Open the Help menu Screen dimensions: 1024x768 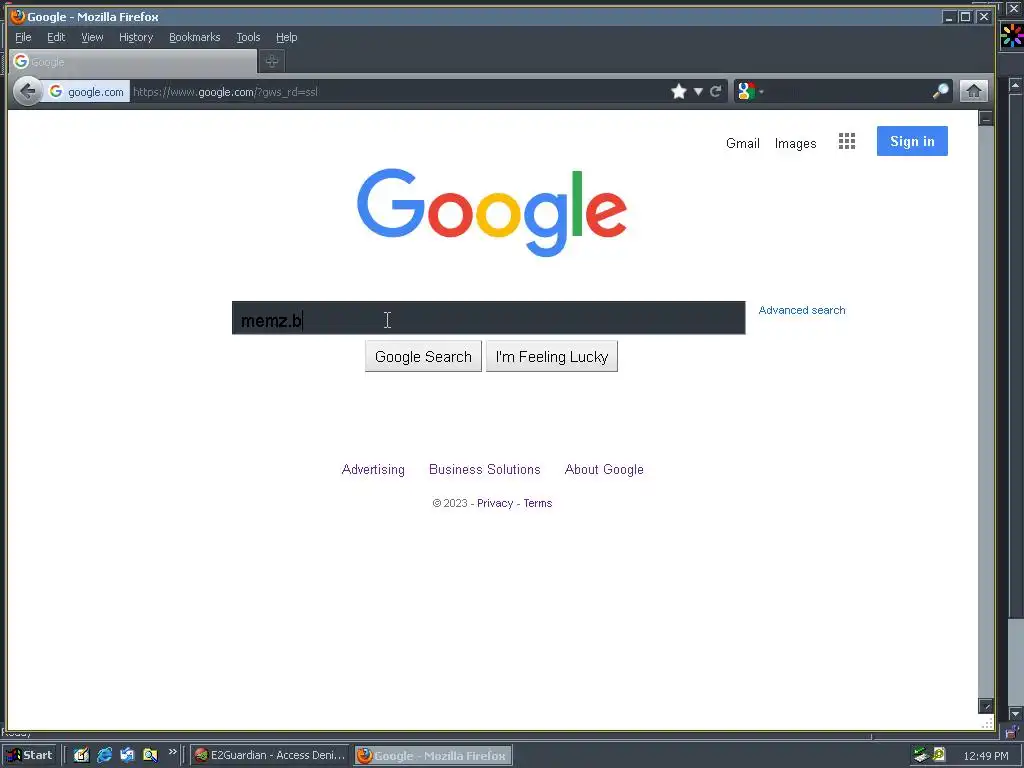(286, 37)
